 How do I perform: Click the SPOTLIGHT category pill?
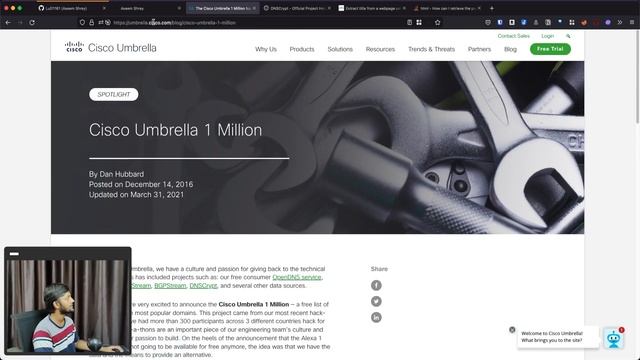[x=113, y=94]
